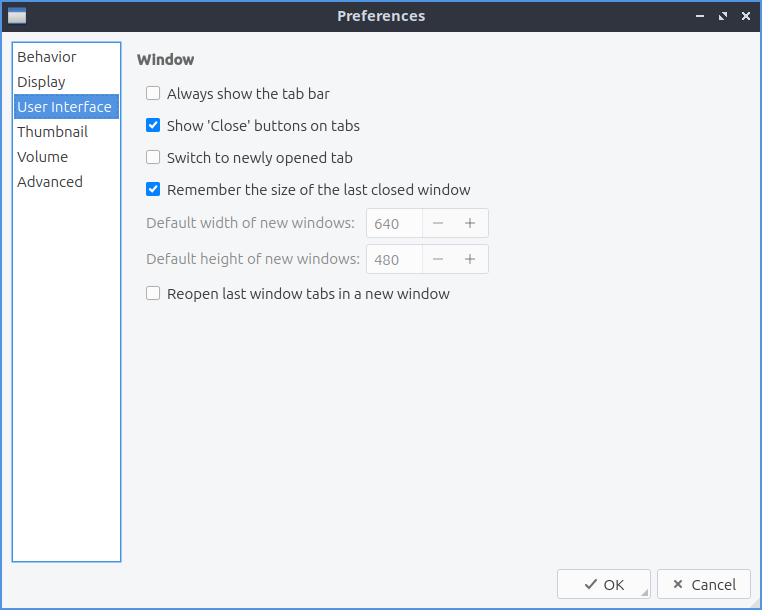Open the window menu icon in title bar
The image size is (762, 610).
coord(17,16)
